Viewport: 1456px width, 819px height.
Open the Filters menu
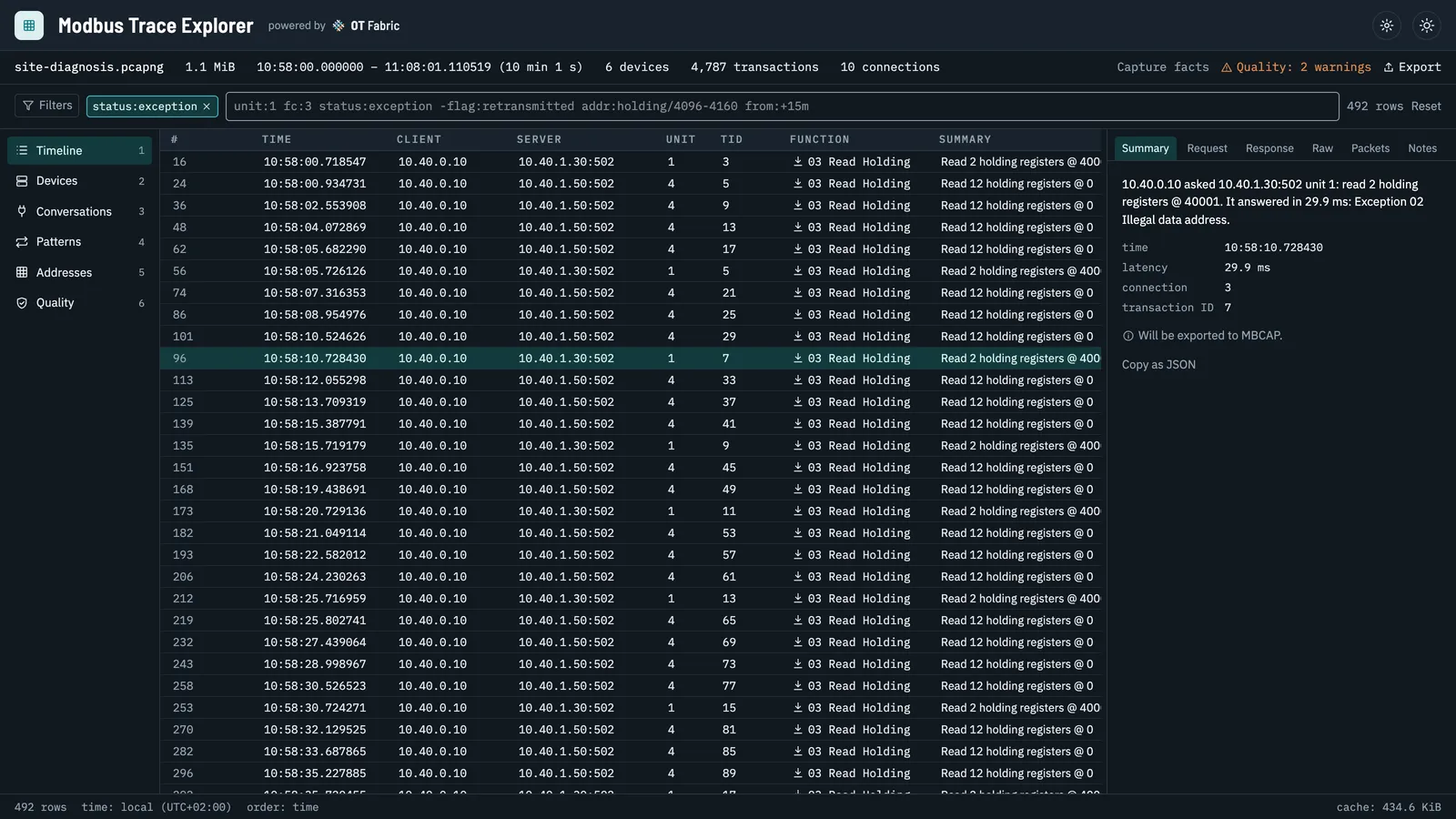tap(47, 106)
